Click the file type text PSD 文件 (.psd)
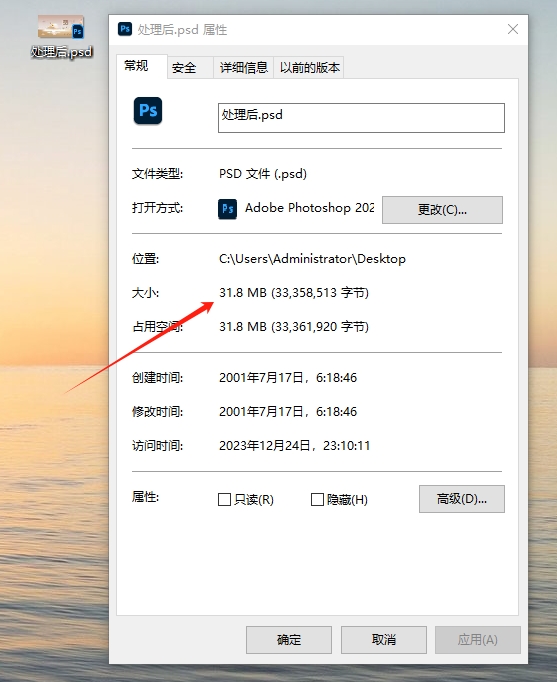 (x=263, y=174)
